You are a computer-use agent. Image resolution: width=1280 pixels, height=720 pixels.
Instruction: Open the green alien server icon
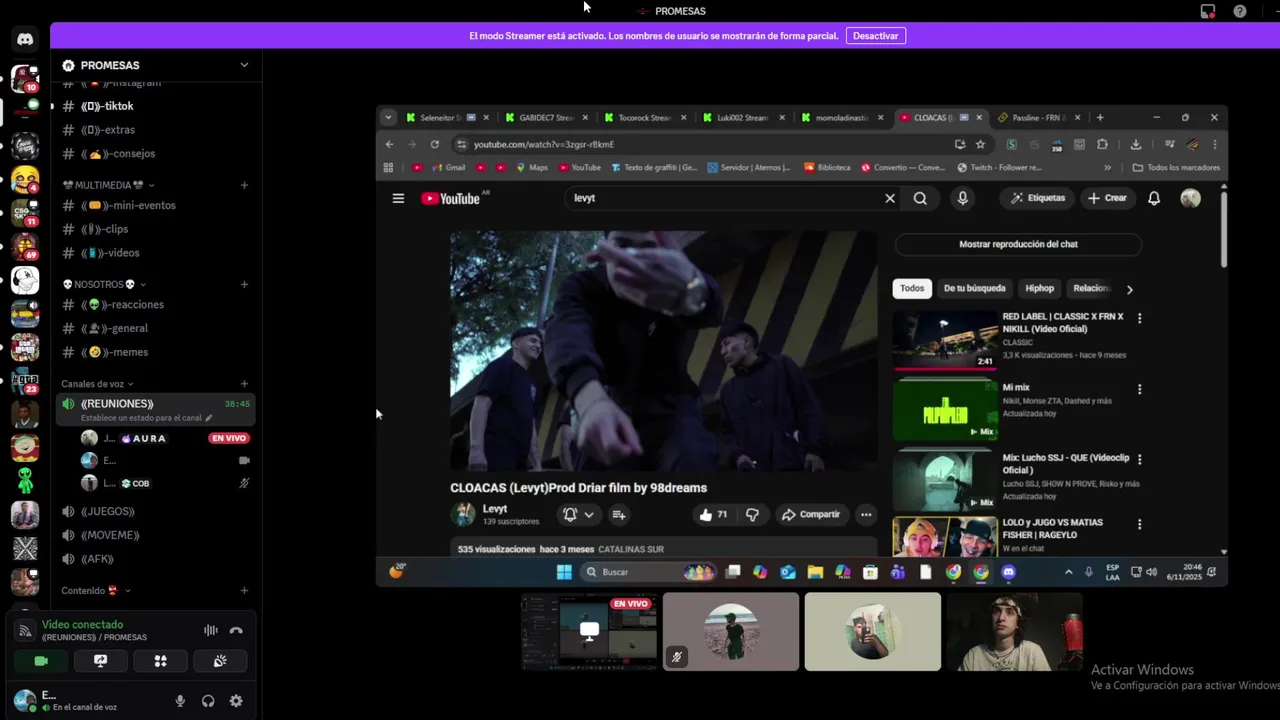click(x=25, y=481)
